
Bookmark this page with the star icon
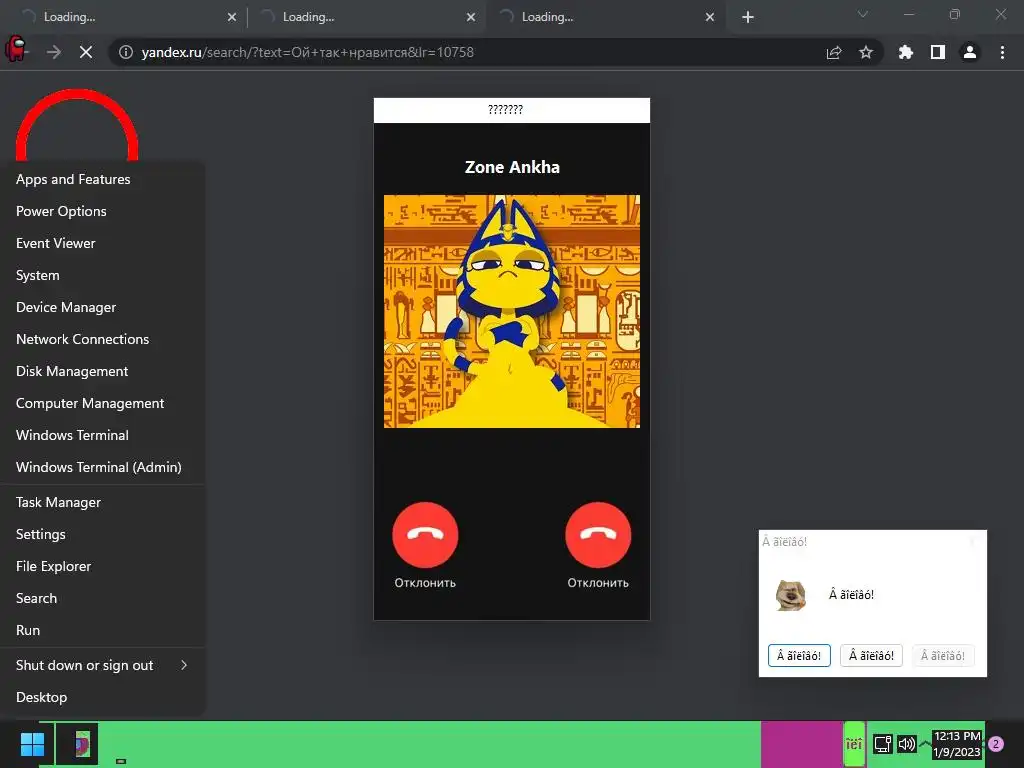[x=866, y=52]
